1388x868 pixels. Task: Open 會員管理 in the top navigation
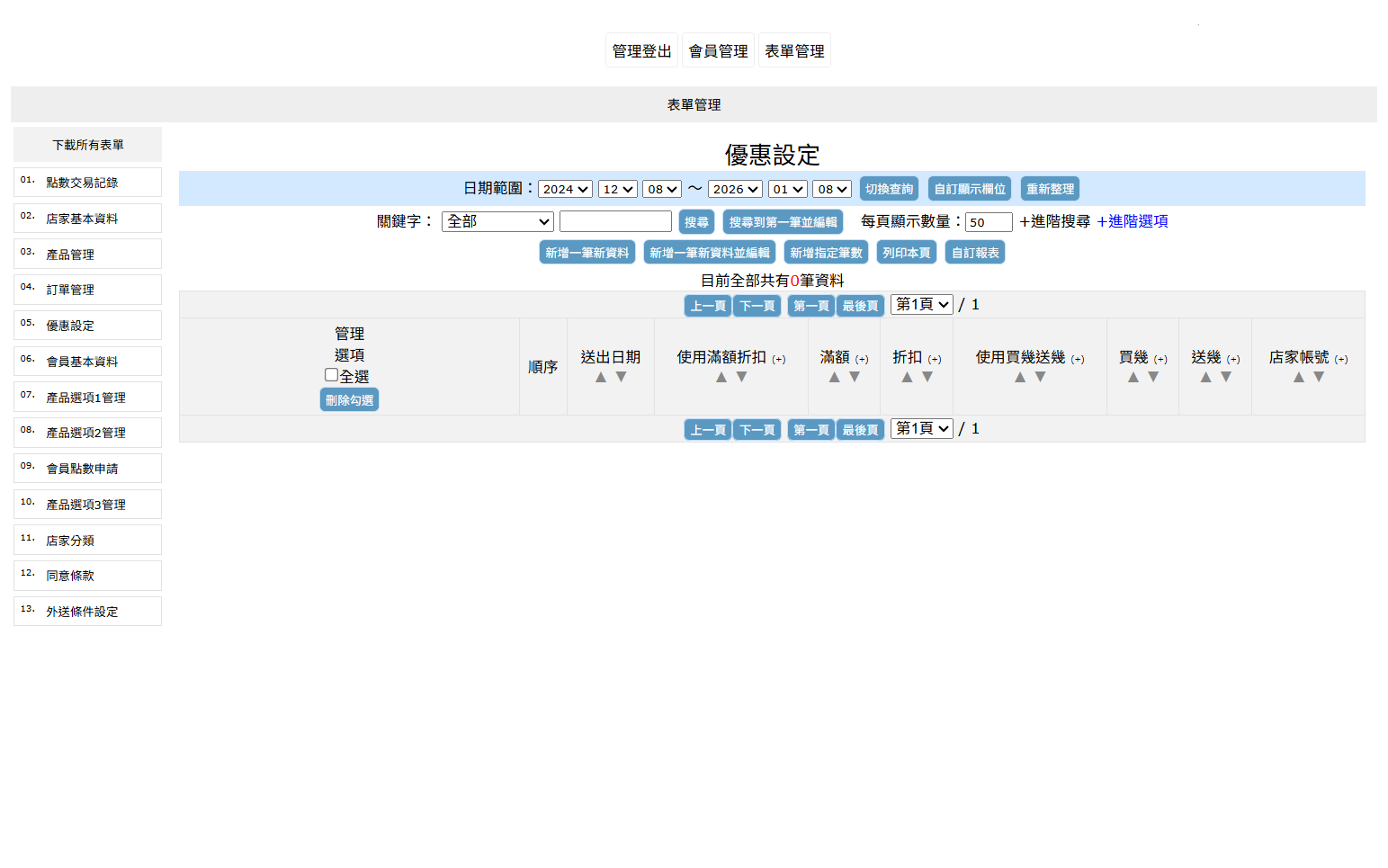[x=718, y=50]
